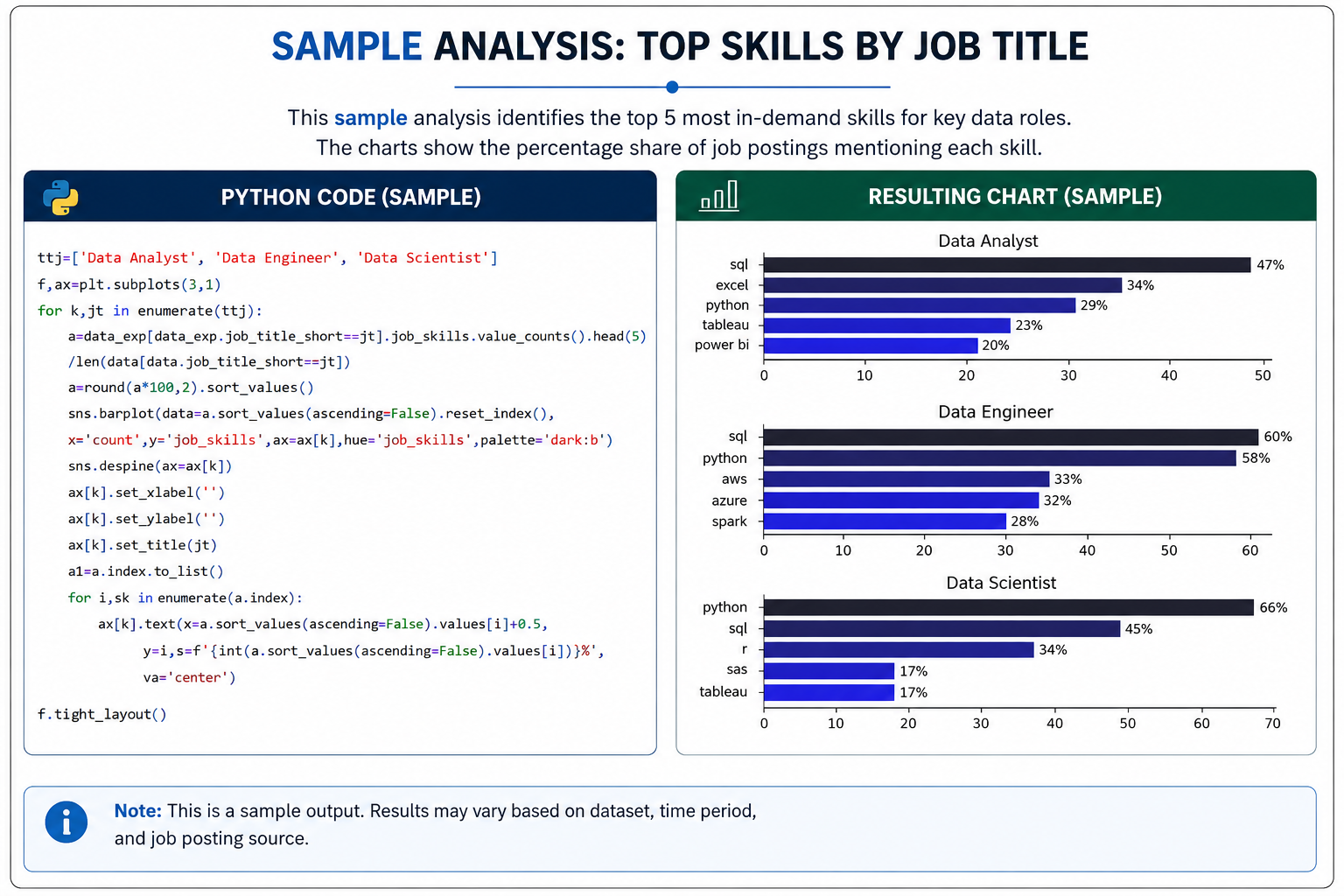
Task: Click the 'sas' axis label
Action: 737,669
